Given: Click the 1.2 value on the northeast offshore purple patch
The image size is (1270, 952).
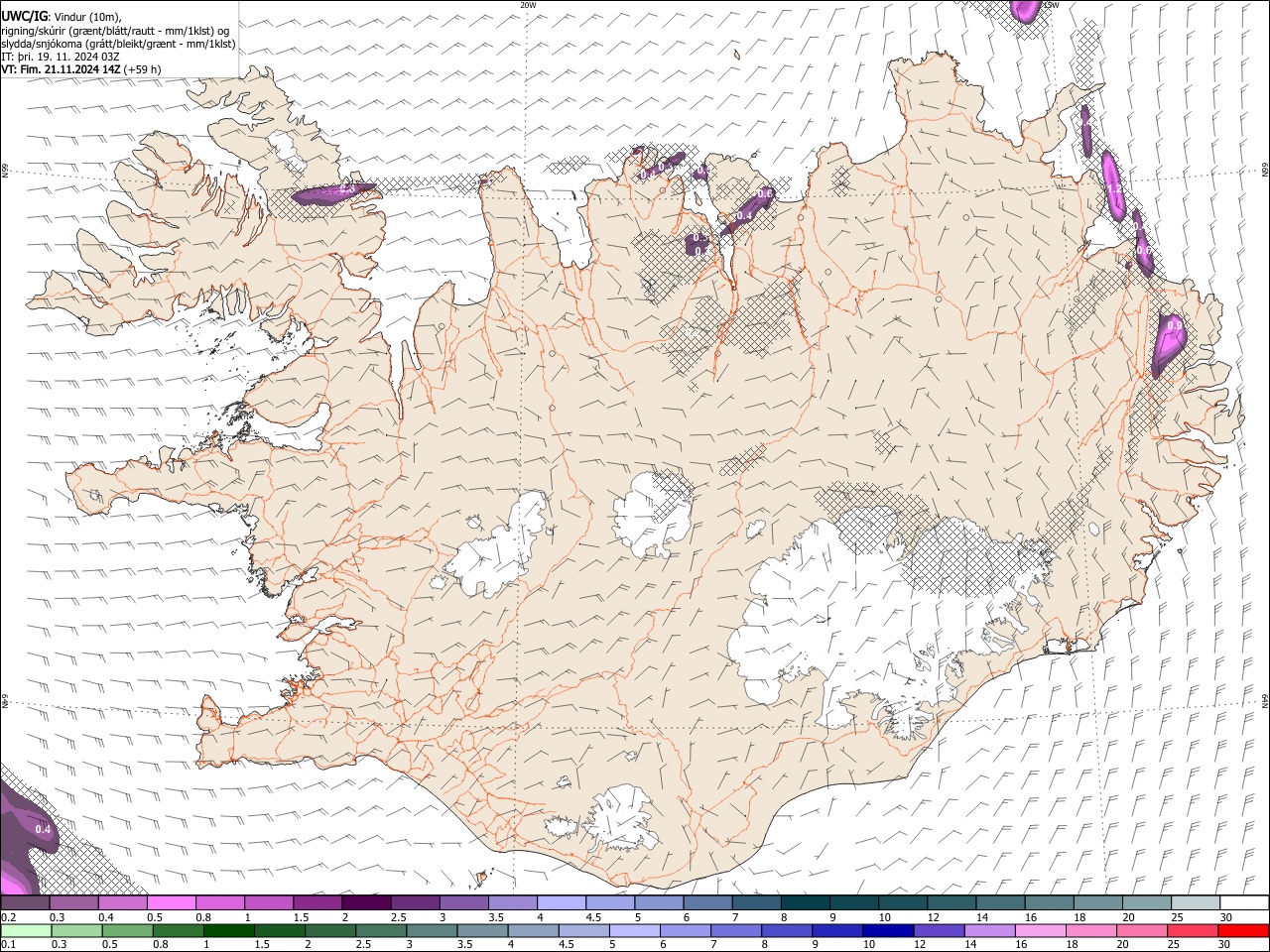Looking at the screenshot, I should (1114, 188).
